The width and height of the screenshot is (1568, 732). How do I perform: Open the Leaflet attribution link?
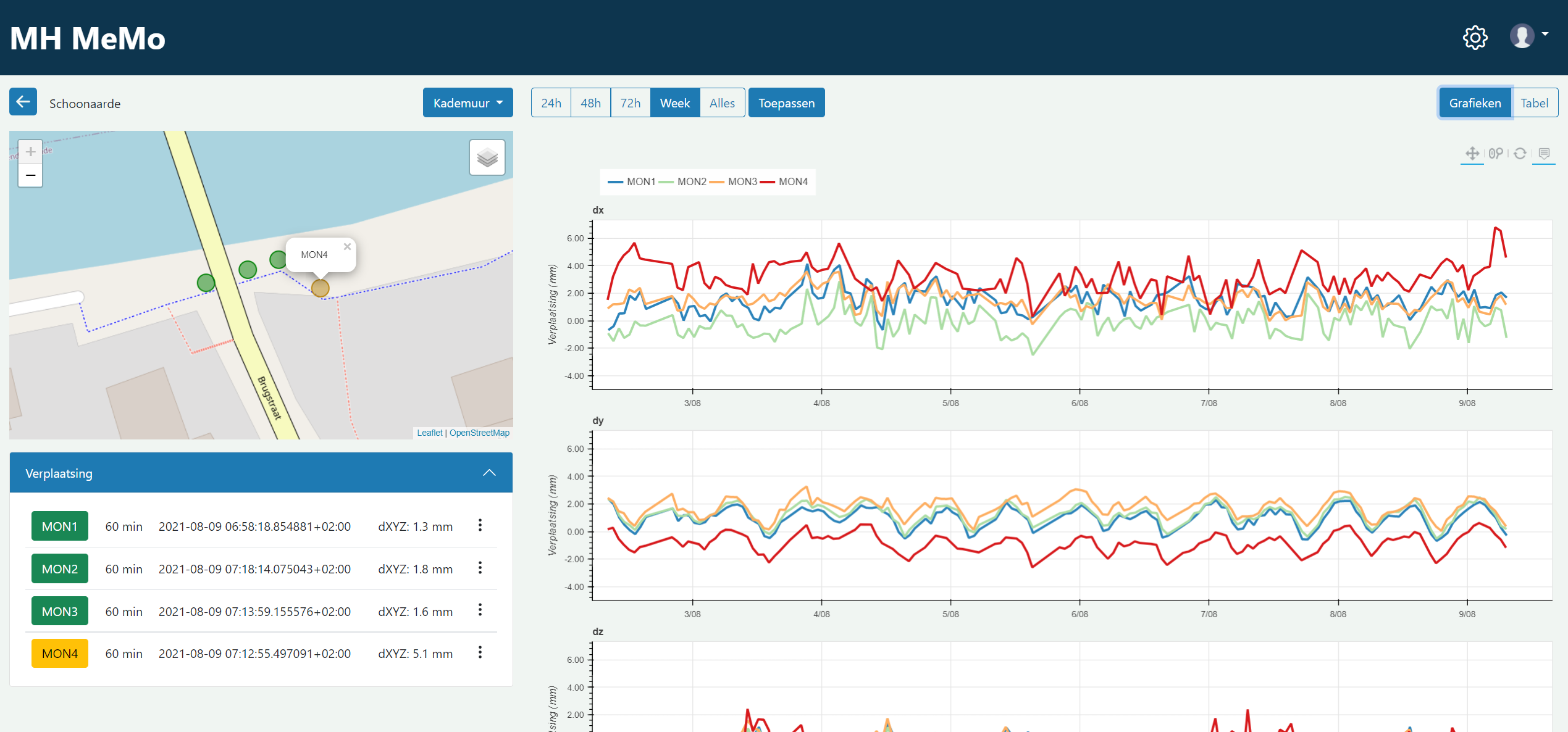[x=429, y=433]
